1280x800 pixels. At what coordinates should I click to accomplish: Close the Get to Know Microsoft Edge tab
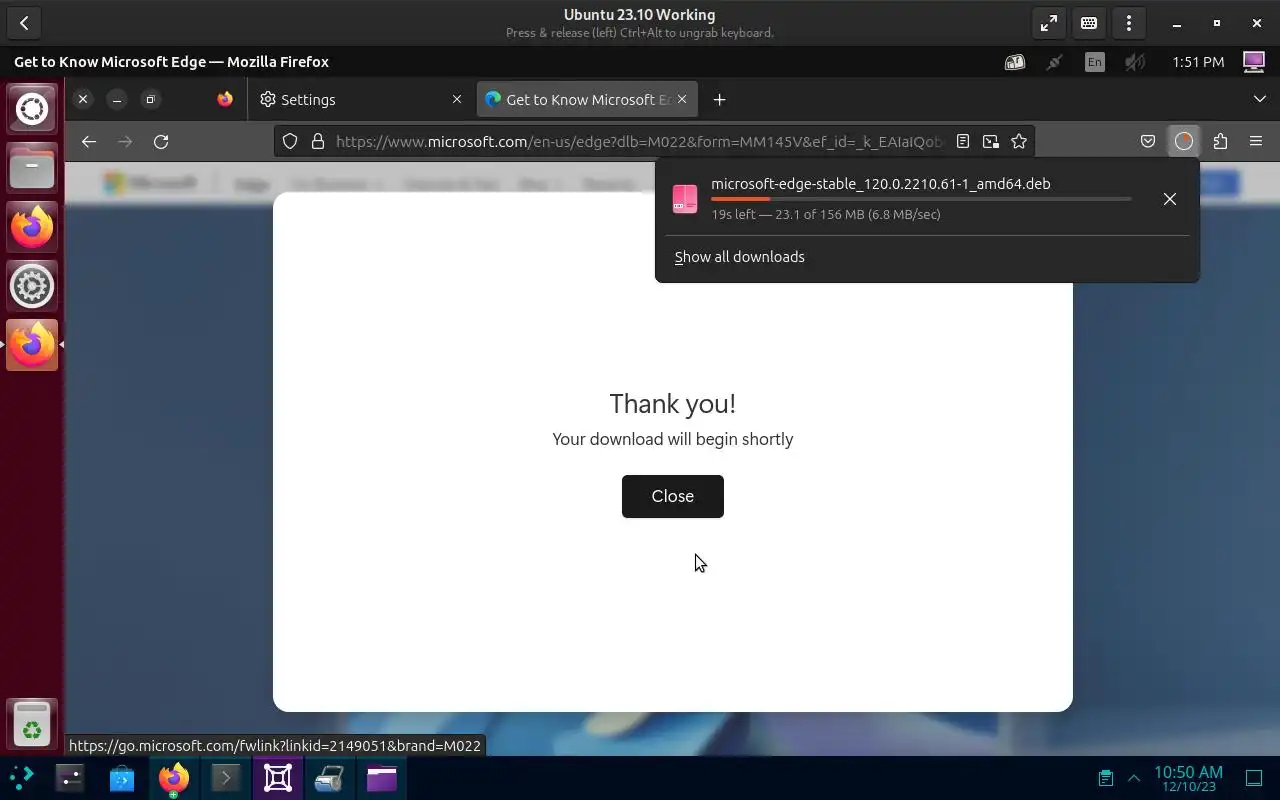(x=682, y=99)
